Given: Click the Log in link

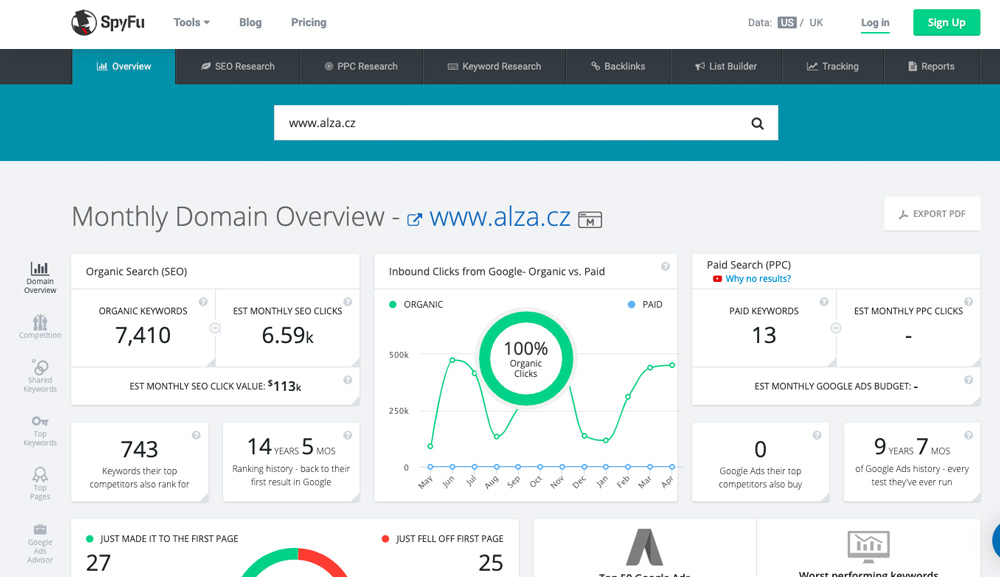Looking at the screenshot, I should pyautogui.click(x=875, y=23).
